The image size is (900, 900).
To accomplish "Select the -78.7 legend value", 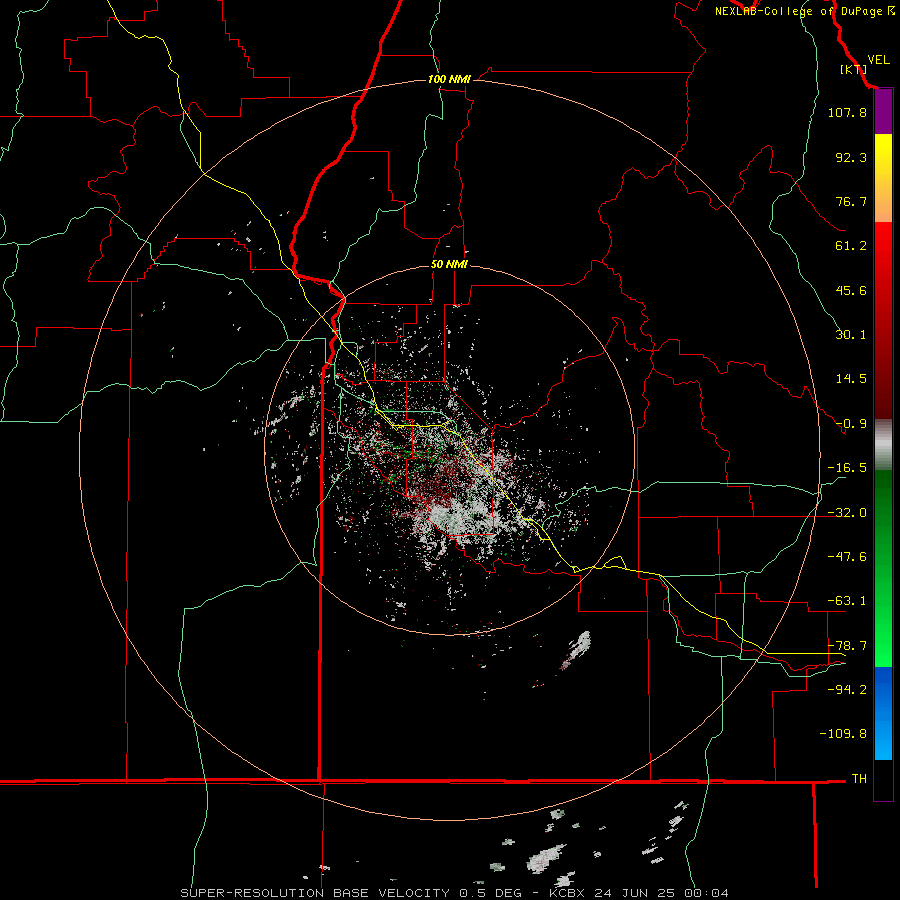I will (847, 646).
